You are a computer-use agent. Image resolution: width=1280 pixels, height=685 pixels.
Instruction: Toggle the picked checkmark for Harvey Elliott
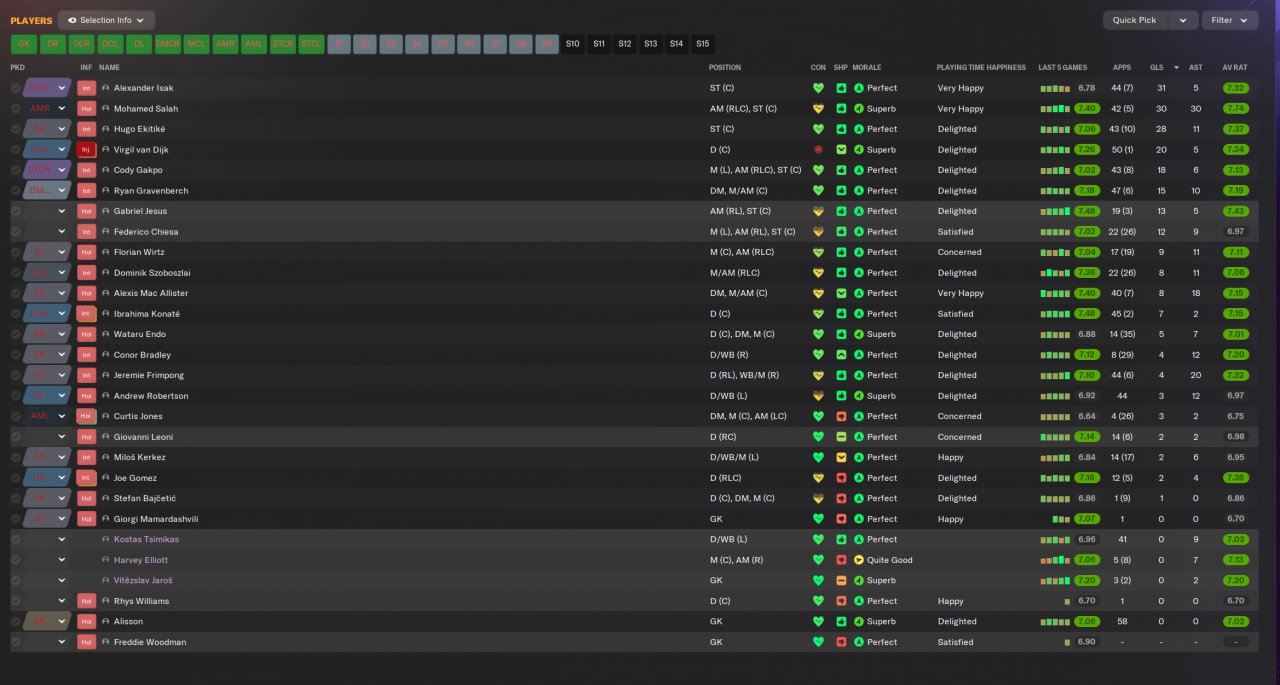(x=16, y=560)
